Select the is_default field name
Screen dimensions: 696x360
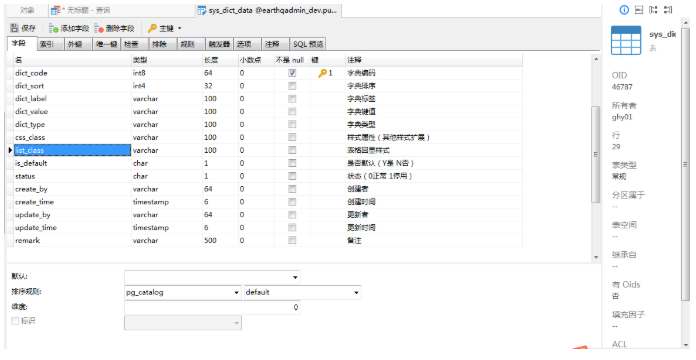31,163
